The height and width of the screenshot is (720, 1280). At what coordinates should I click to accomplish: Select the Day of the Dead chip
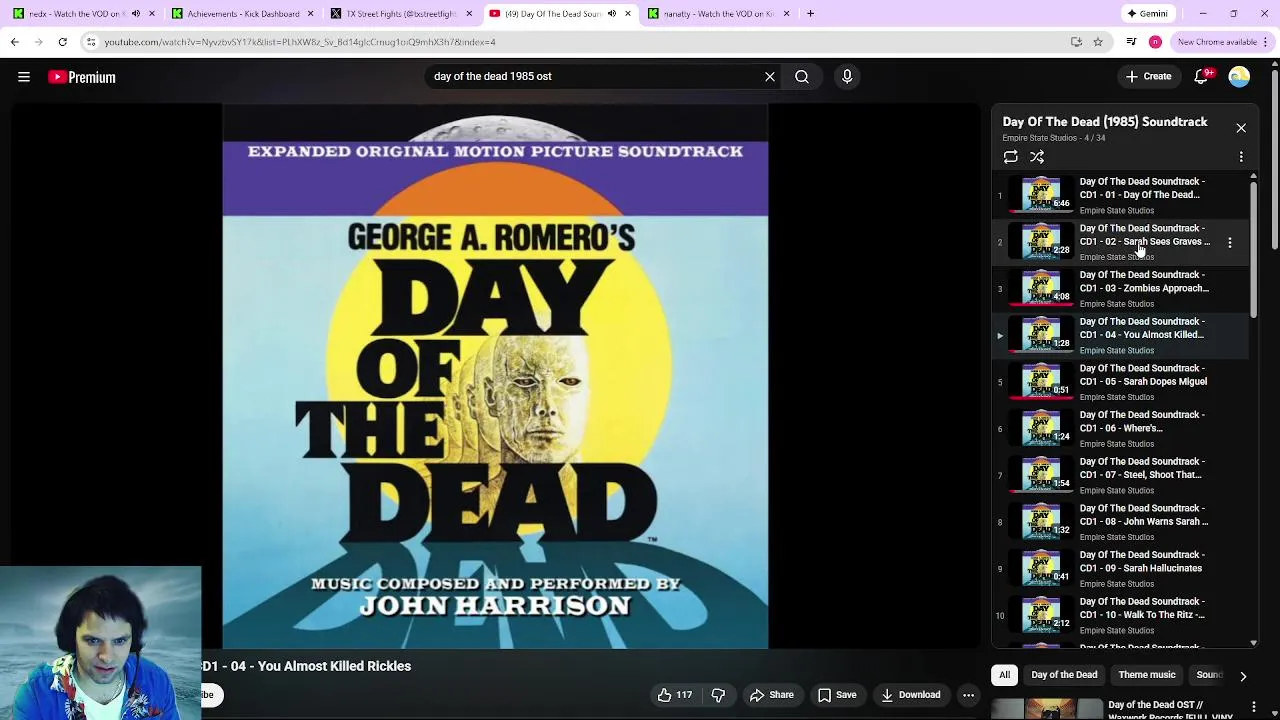[x=1064, y=675]
